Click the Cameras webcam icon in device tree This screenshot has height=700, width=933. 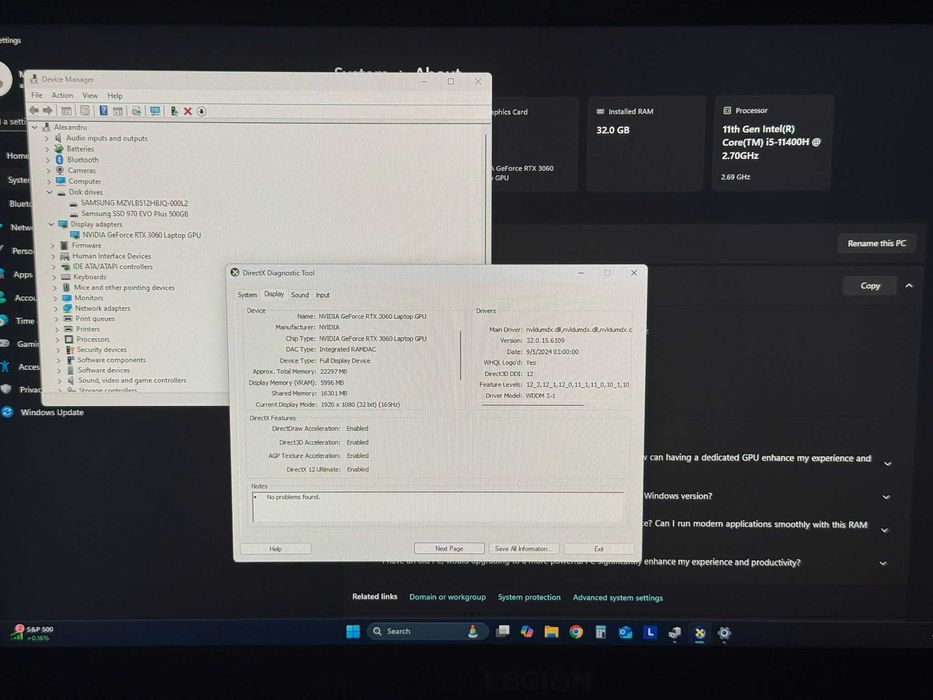pyautogui.click(x=60, y=170)
